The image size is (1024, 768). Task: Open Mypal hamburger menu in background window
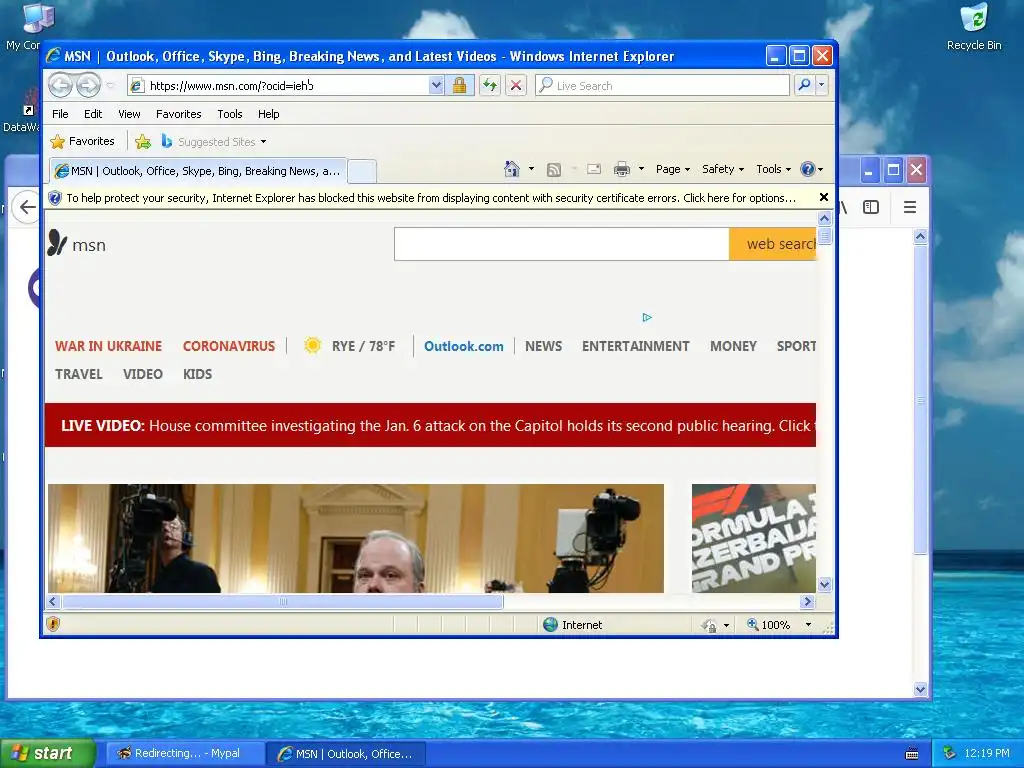[910, 207]
